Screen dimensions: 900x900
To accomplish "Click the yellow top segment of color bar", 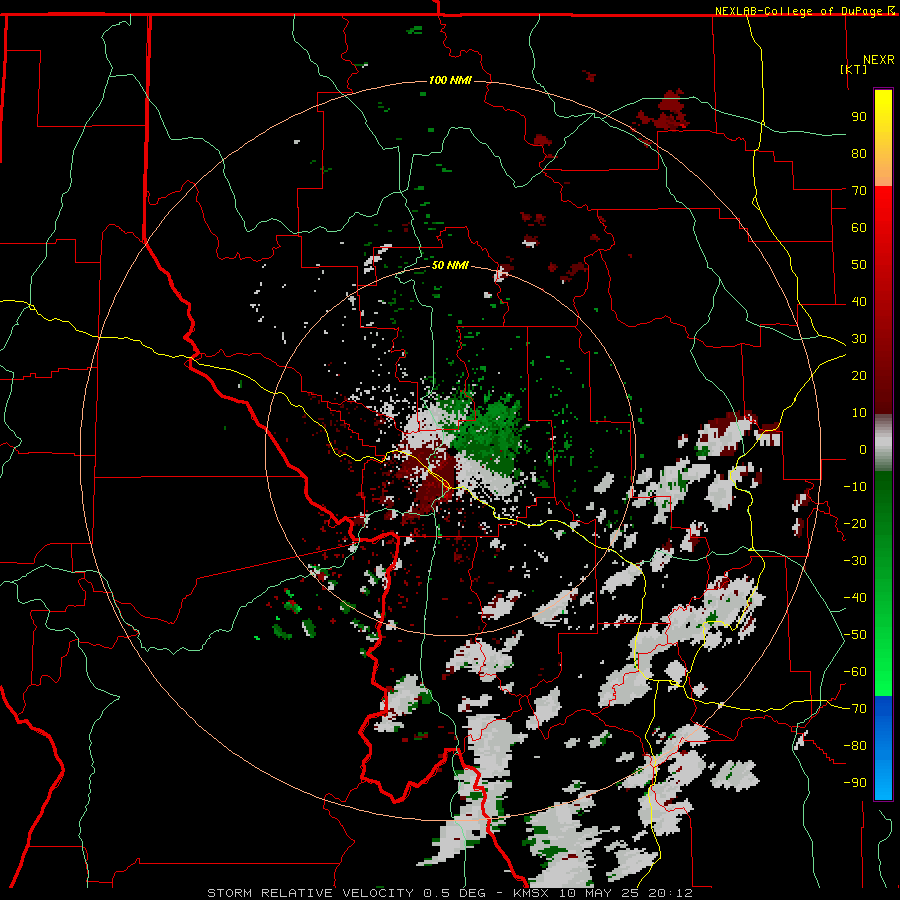I will tap(883, 138).
